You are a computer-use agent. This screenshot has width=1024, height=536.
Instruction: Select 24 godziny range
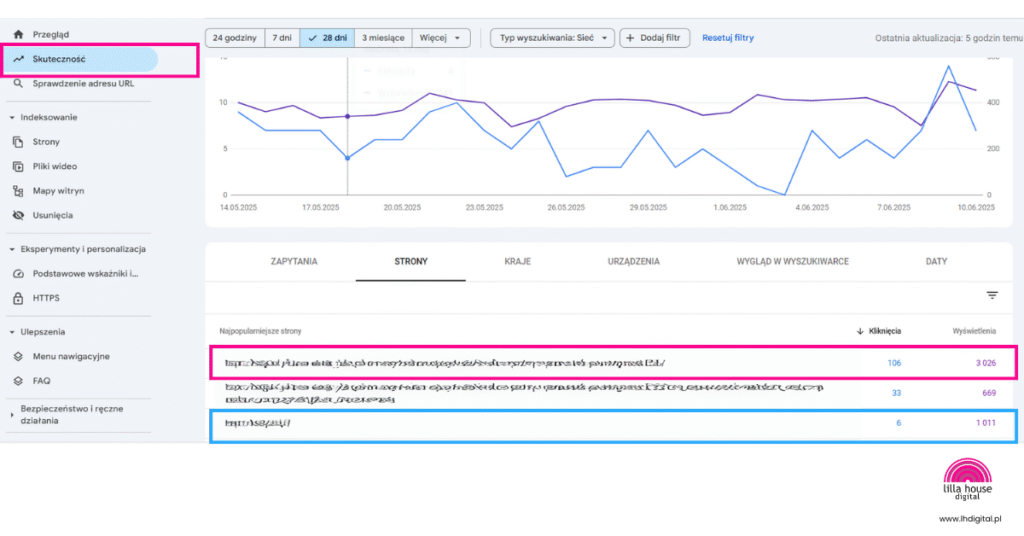[235, 38]
